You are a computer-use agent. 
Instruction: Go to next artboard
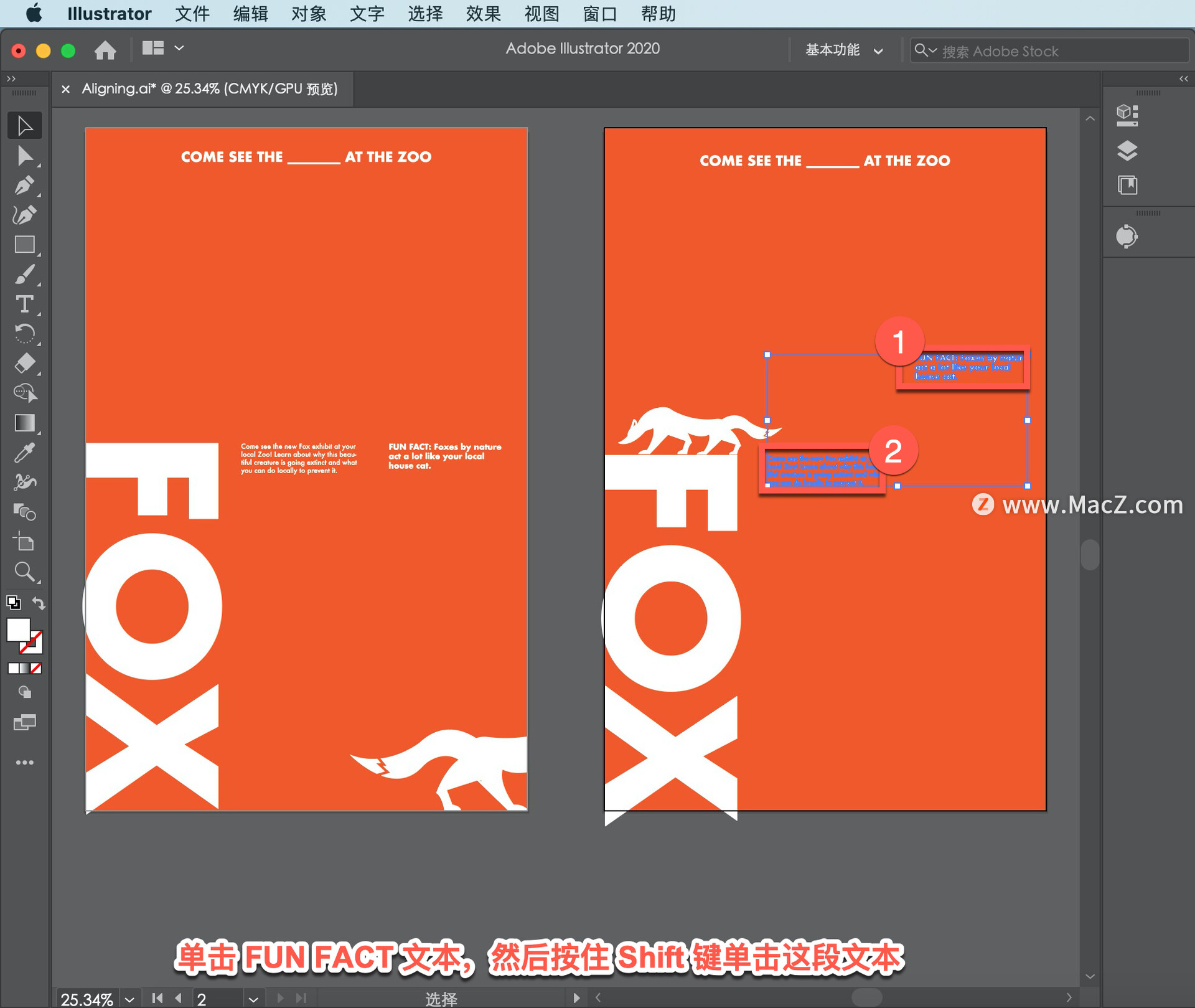coord(280,998)
